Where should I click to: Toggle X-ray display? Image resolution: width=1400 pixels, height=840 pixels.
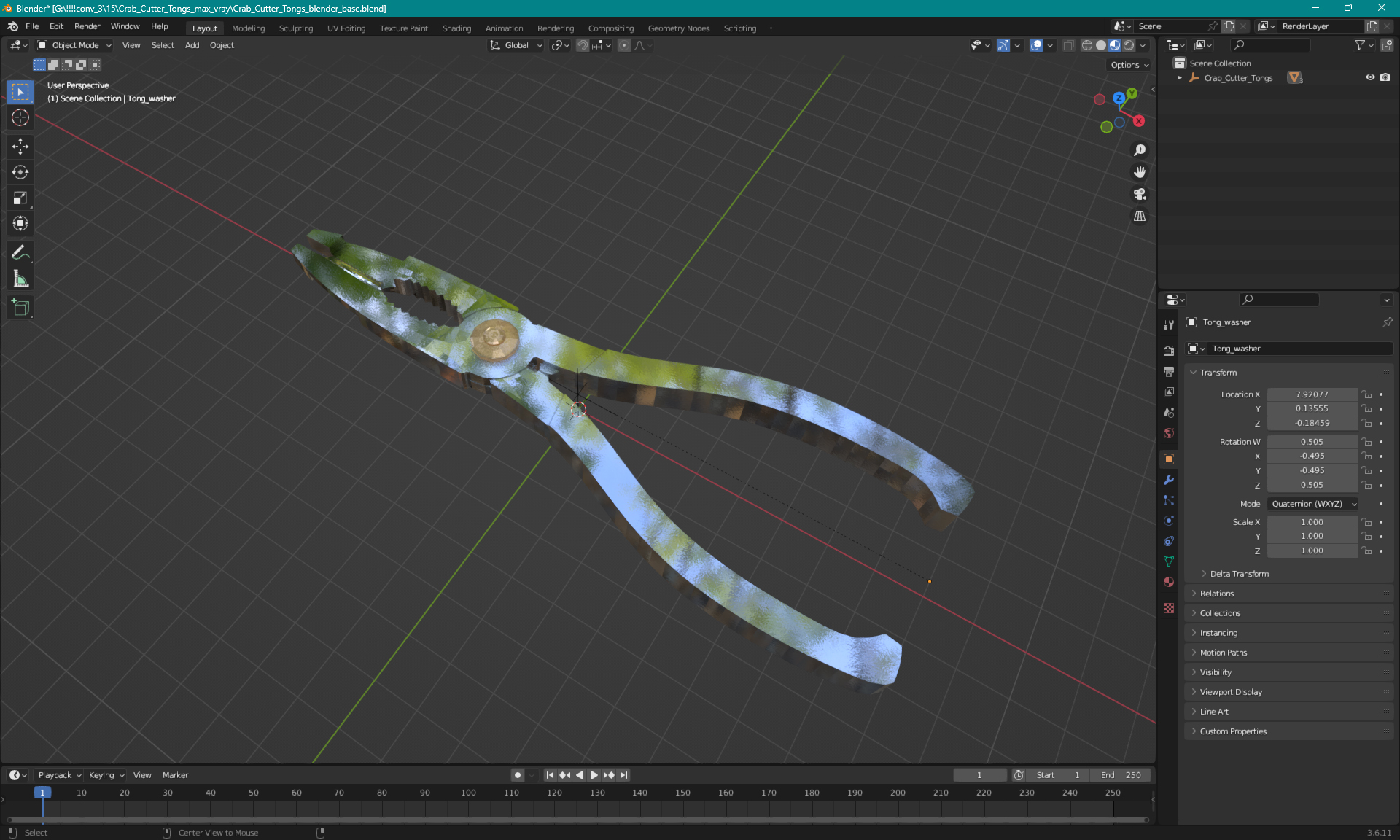1068,45
